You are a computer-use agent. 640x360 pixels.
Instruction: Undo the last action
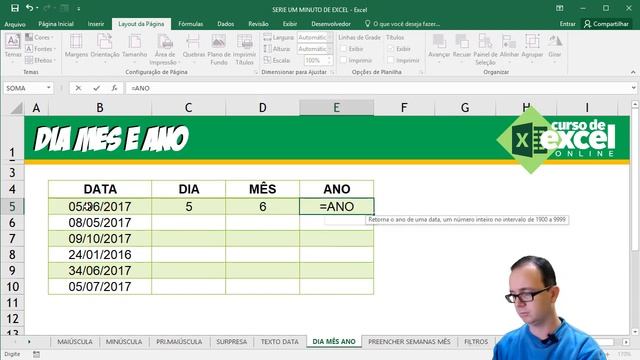pyautogui.click(x=29, y=8)
